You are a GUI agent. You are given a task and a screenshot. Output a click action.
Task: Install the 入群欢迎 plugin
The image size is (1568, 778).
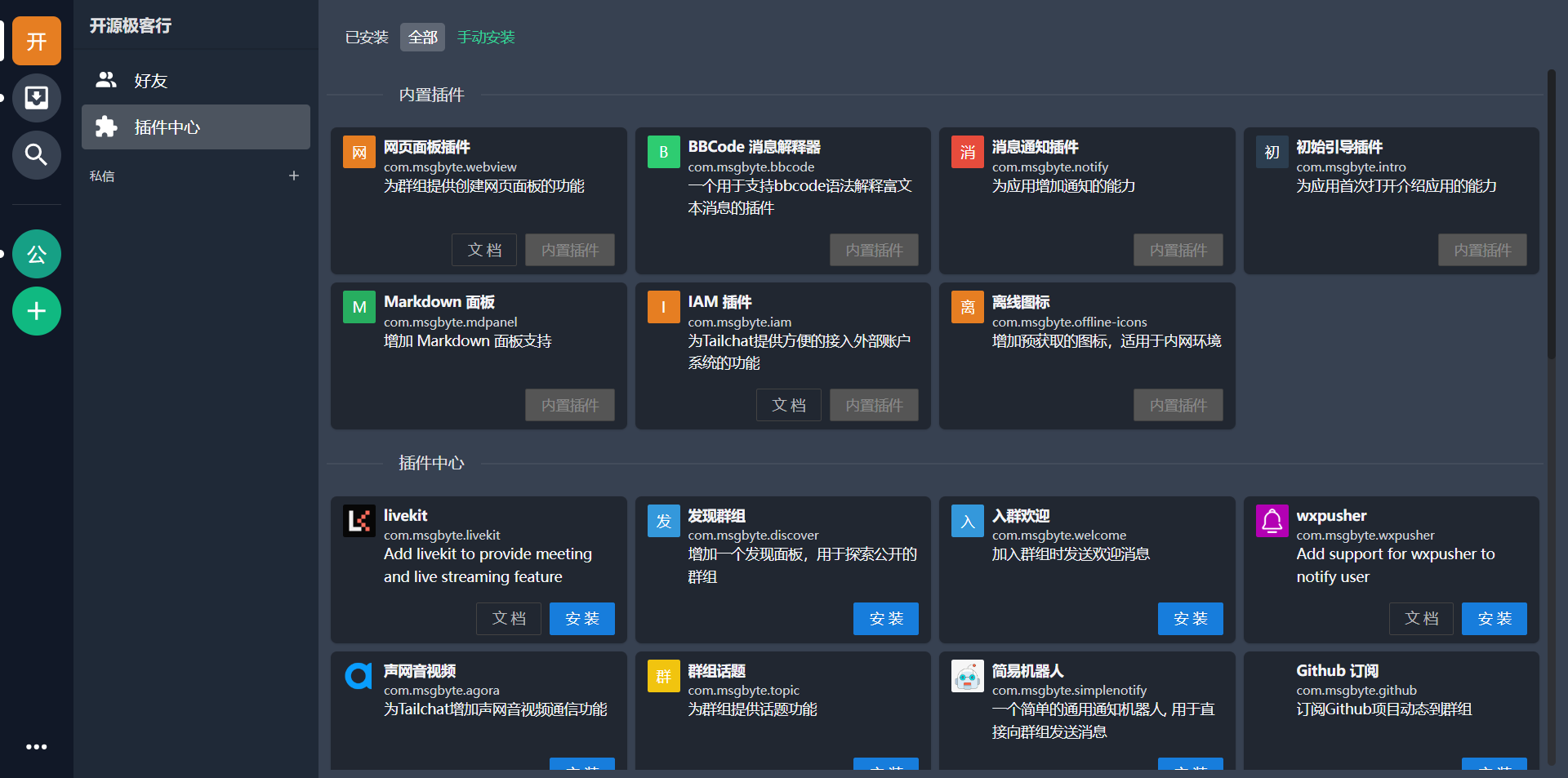1191,619
